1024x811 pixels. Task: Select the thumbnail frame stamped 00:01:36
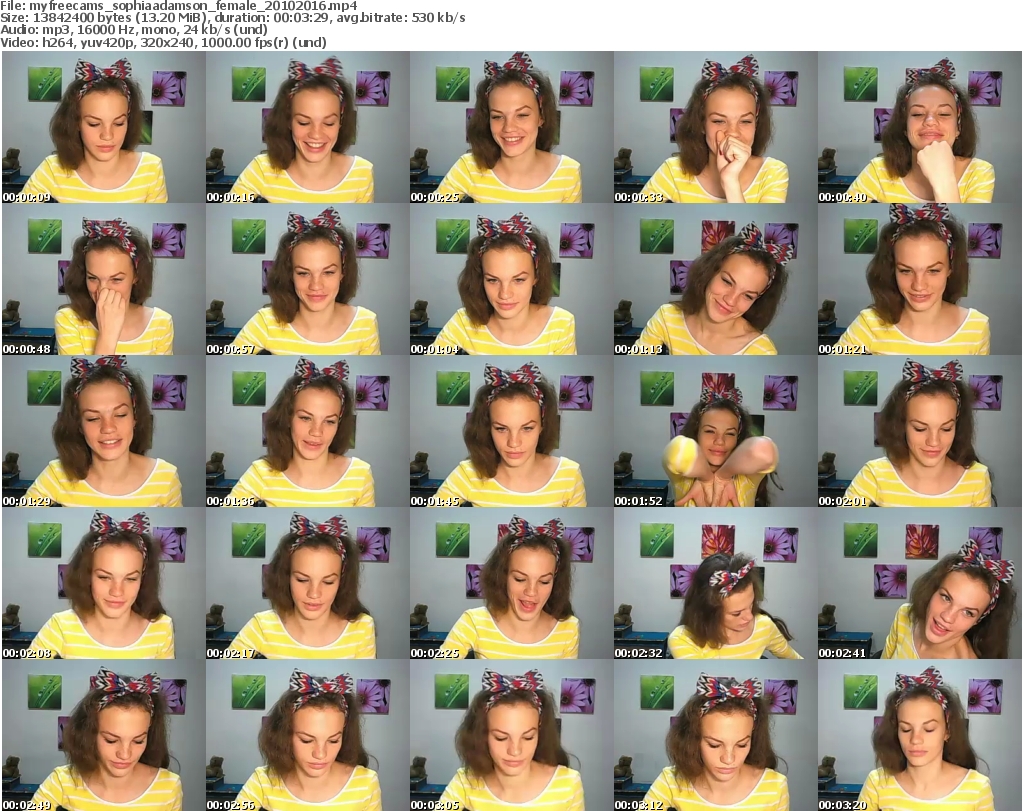tap(308, 432)
